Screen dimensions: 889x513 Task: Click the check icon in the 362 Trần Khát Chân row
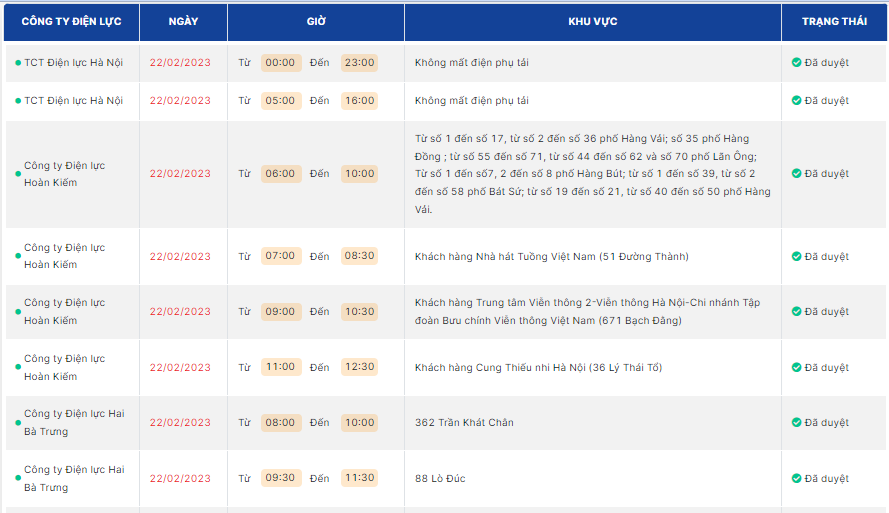point(796,422)
